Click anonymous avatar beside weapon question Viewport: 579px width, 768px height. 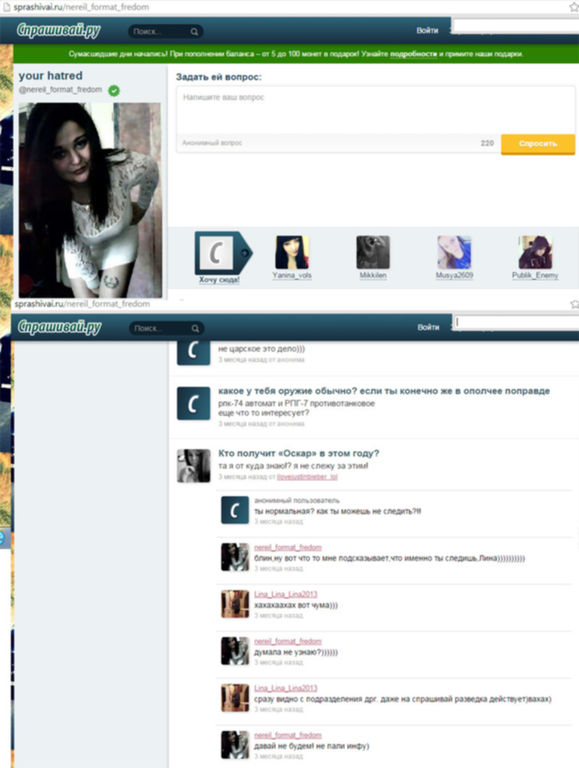(193, 404)
